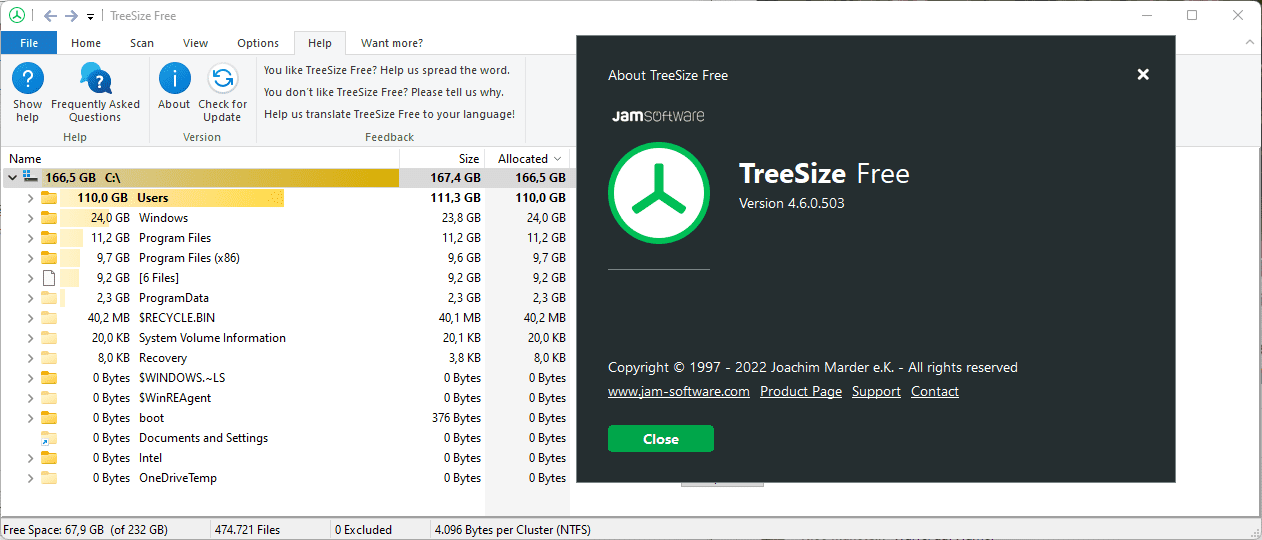Click Allocated column sort arrow
The image size is (1262, 540).
point(557,159)
